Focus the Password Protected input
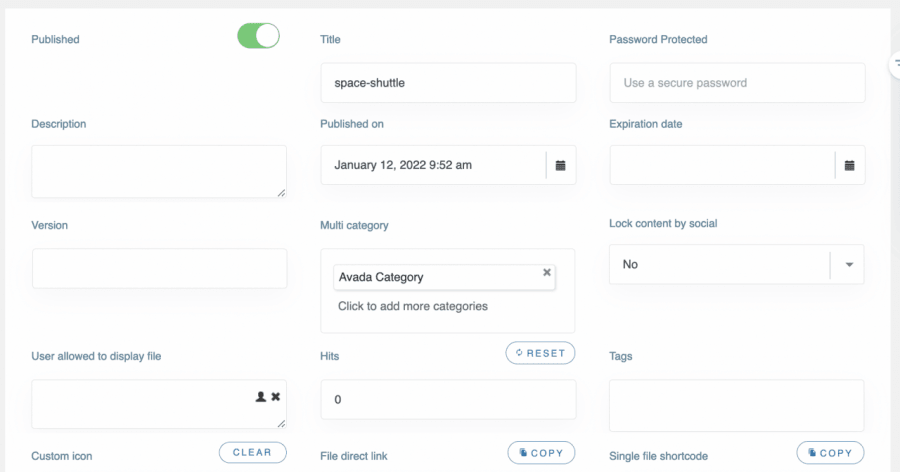 tap(736, 83)
